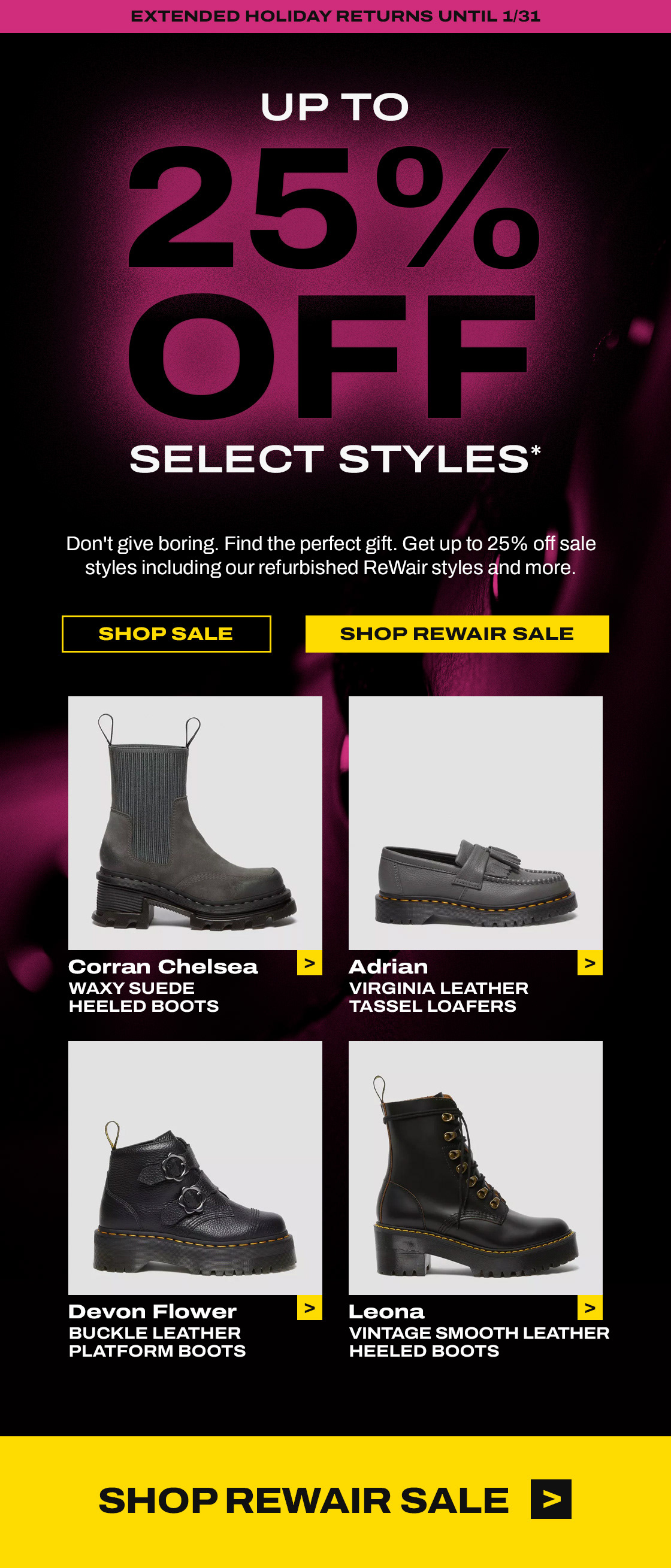
Task: Open the Adrian tassel loafer image
Action: (x=475, y=823)
